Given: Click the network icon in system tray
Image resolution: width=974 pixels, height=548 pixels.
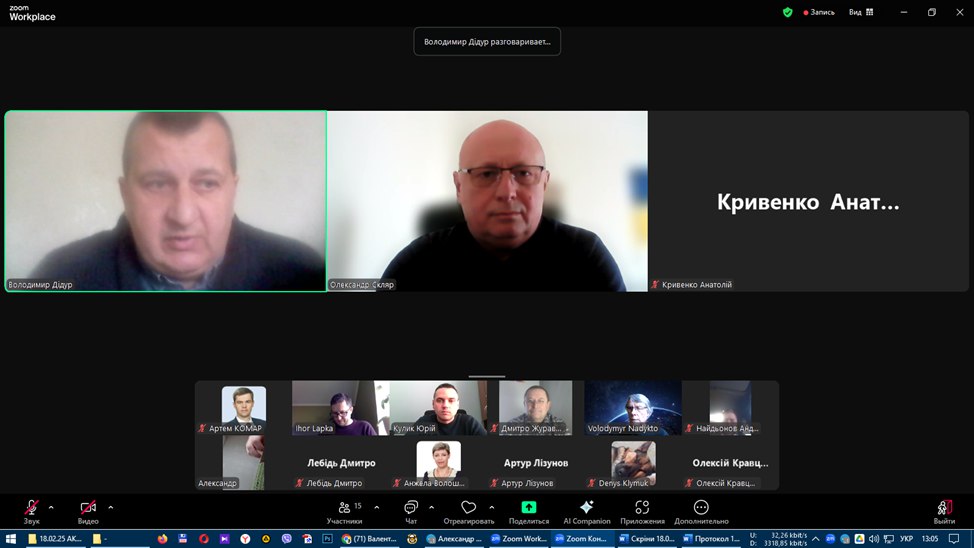Looking at the screenshot, I should tap(889, 539).
